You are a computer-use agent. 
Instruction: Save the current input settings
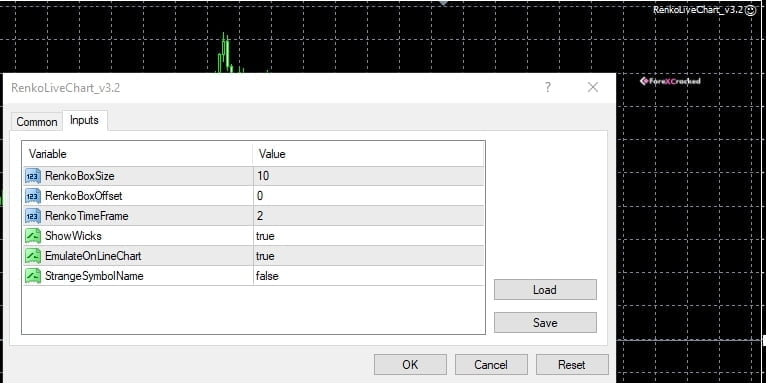click(x=545, y=322)
